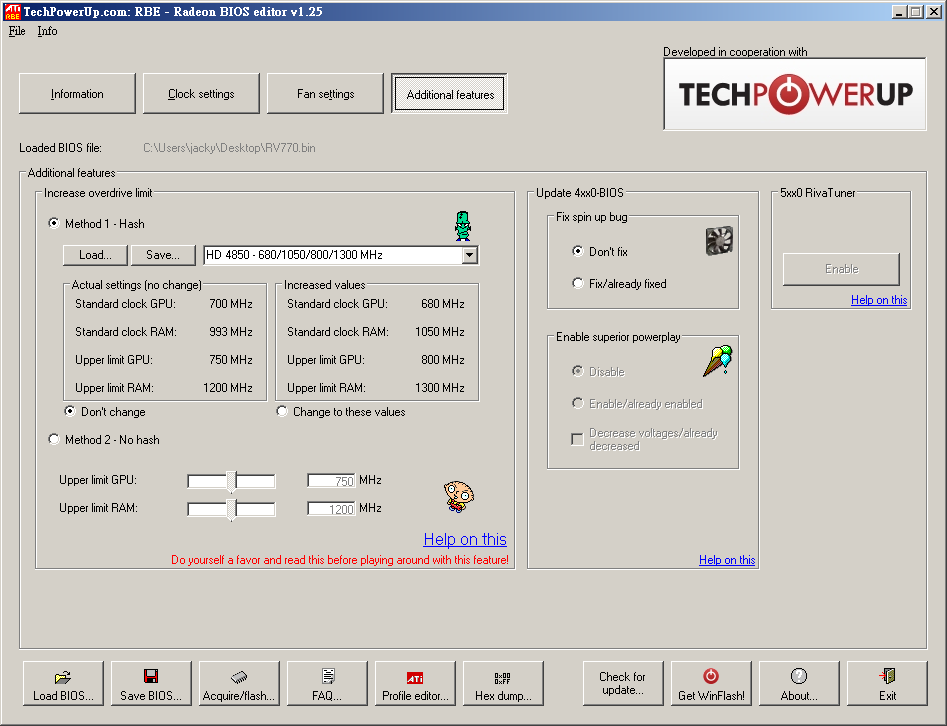Click the Upper limit RAM MHz field

tap(332, 509)
